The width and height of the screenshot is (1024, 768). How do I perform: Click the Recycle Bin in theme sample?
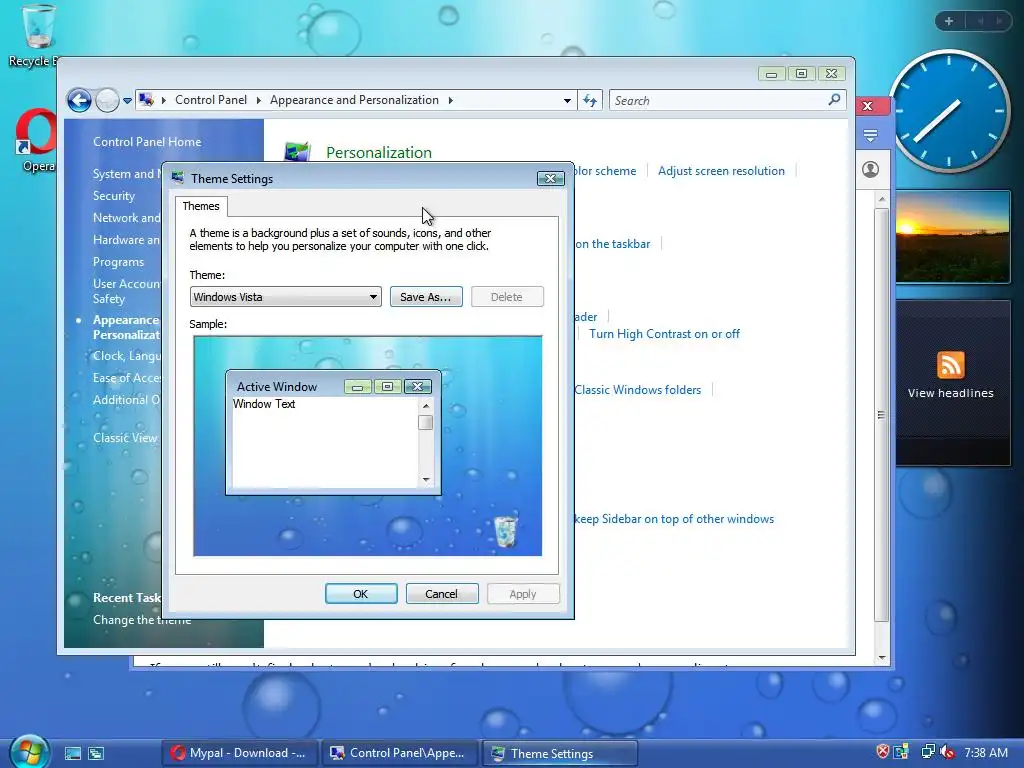coord(505,530)
